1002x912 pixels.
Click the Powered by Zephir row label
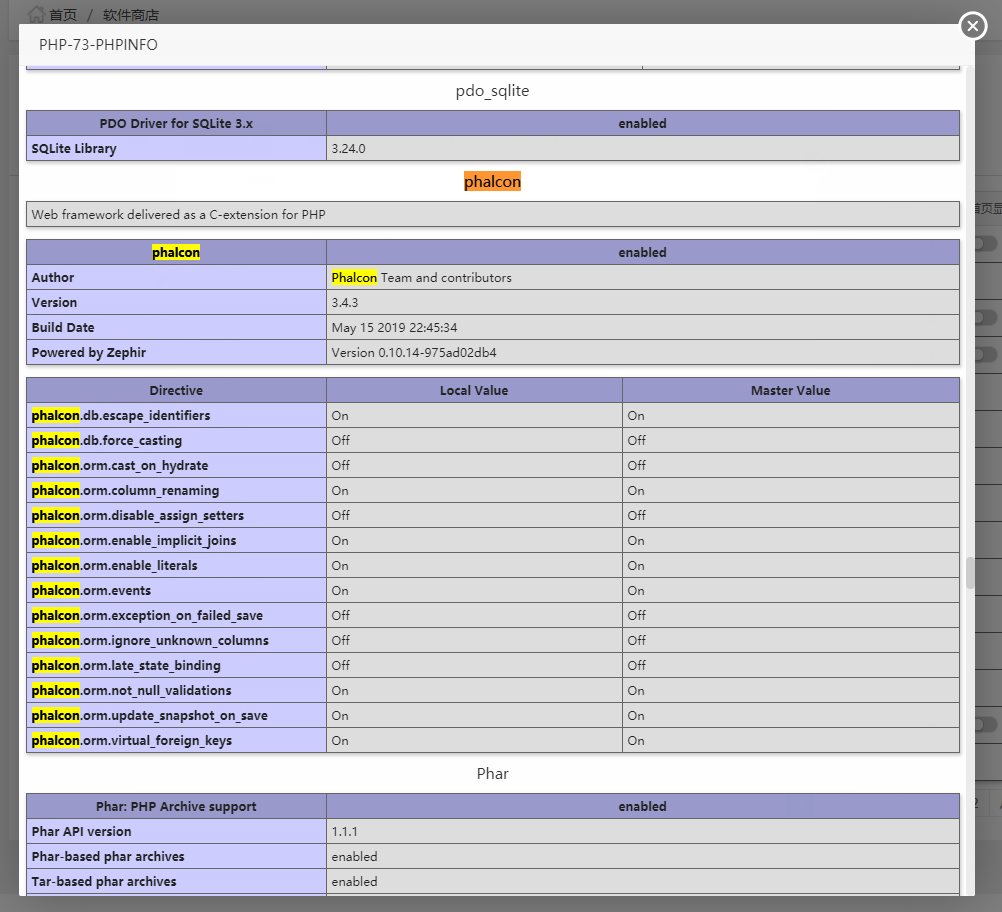(x=89, y=352)
